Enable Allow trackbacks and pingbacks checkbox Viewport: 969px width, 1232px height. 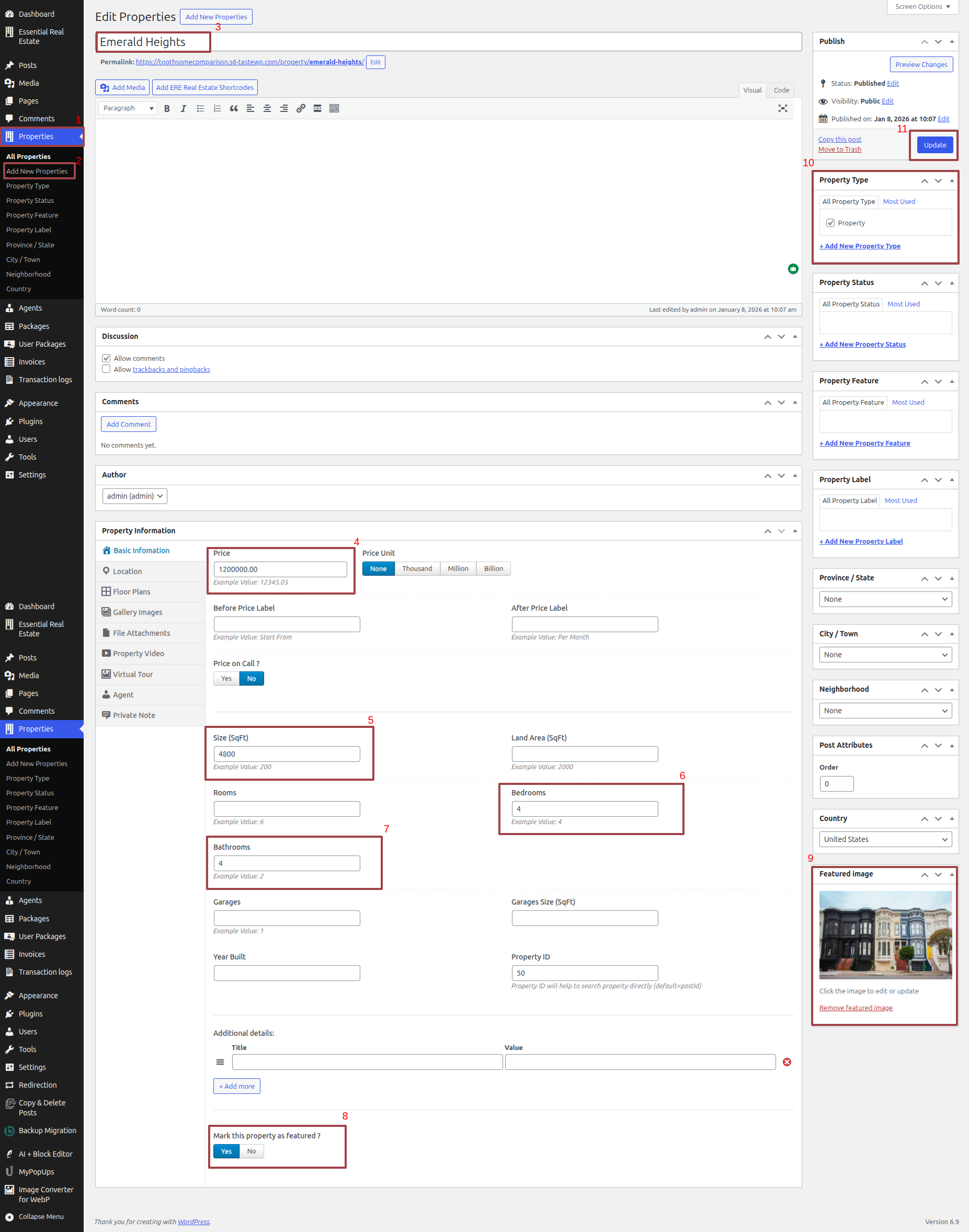(x=106, y=369)
